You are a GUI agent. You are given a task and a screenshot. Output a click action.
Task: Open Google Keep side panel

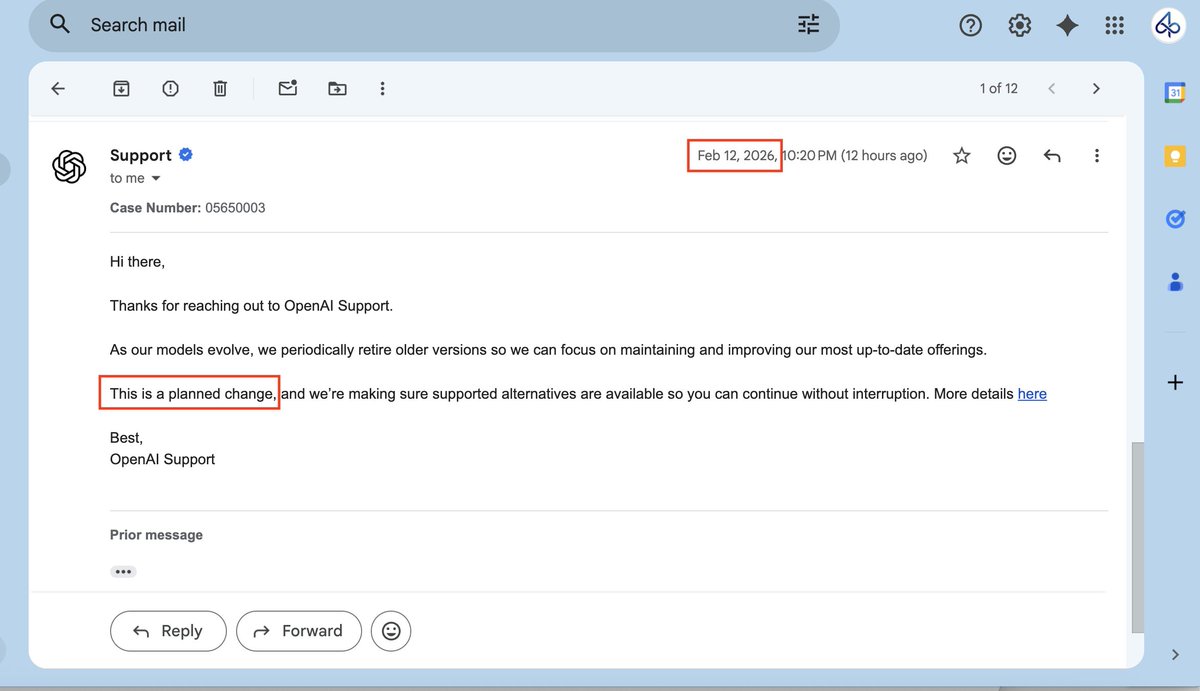click(1175, 156)
